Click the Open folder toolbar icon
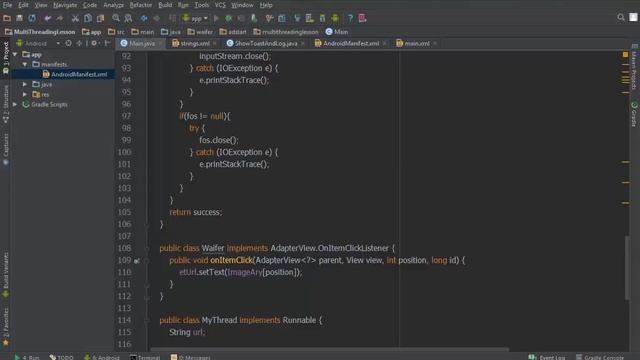 pyautogui.click(x=7, y=18)
